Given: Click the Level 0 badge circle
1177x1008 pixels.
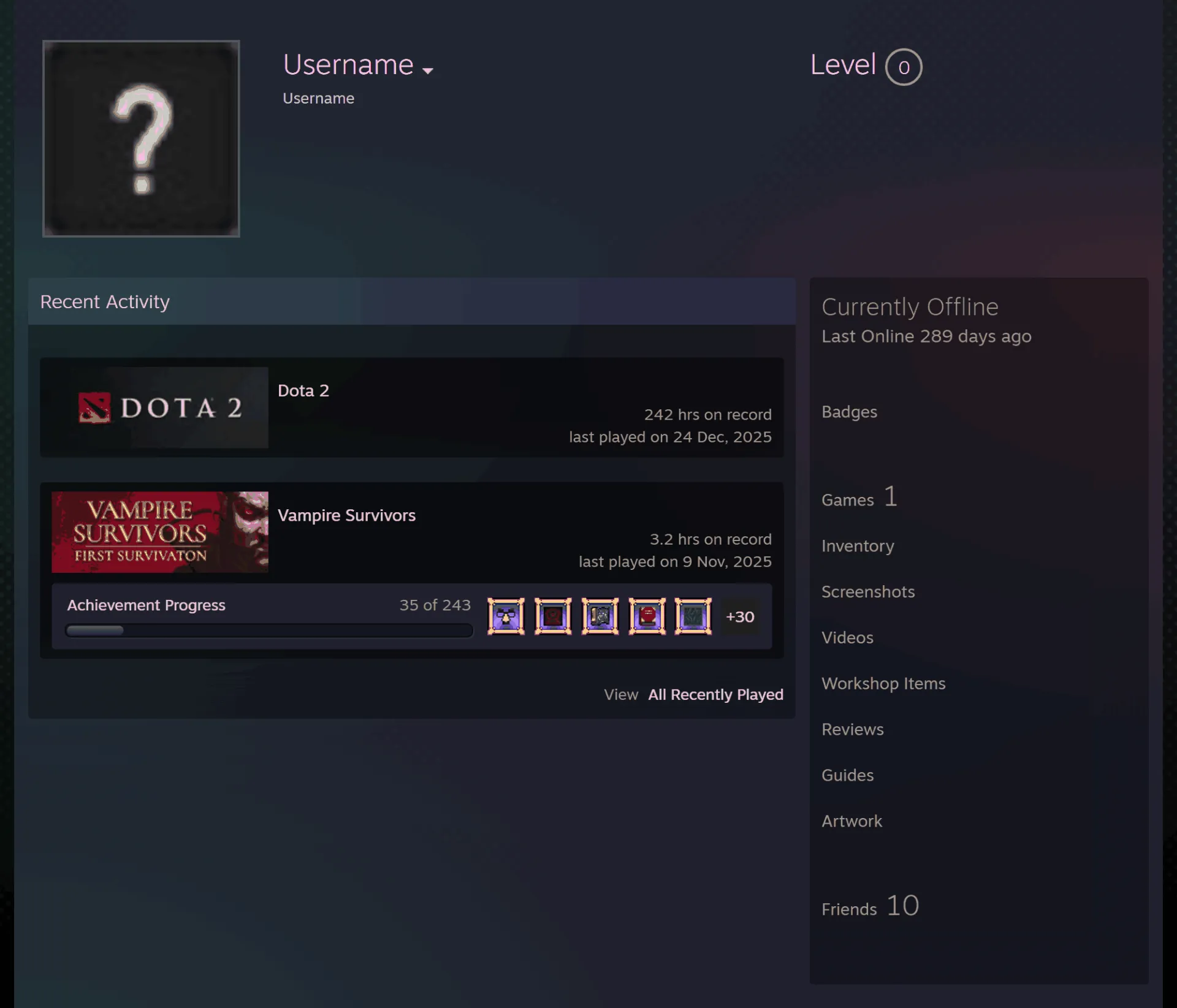Looking at the screenshot, I should [904, 67].
